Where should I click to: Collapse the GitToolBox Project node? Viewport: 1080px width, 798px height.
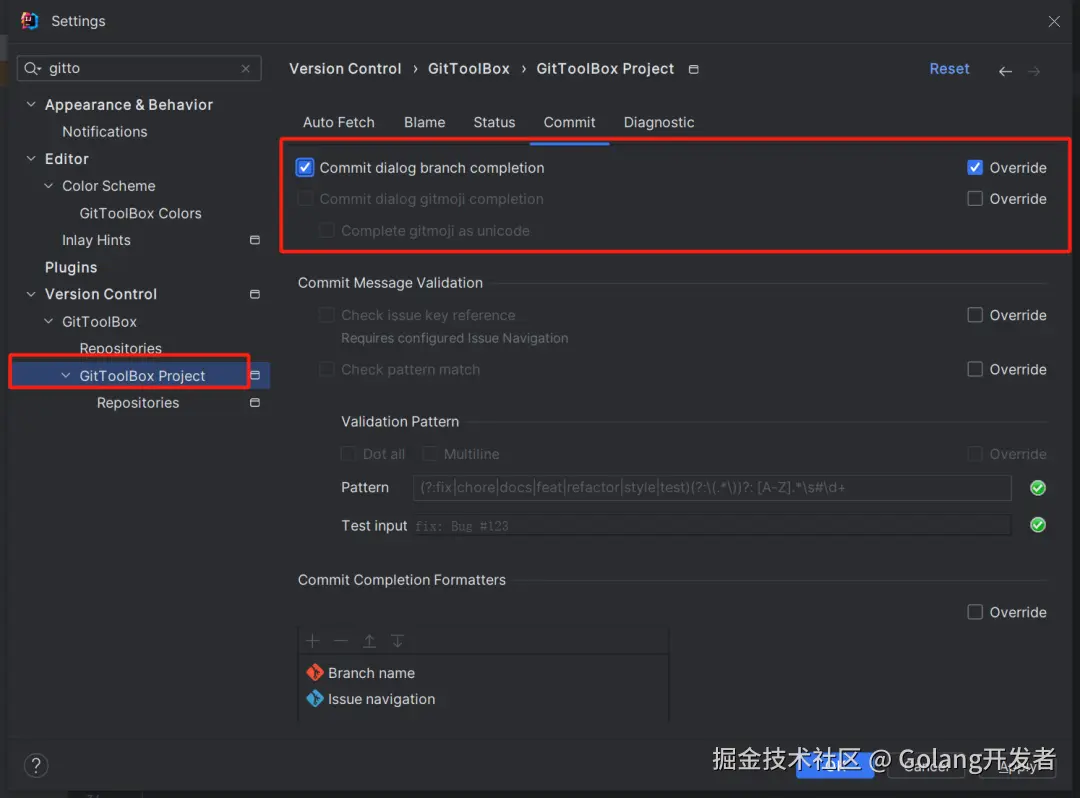click(x=65, y=376)
